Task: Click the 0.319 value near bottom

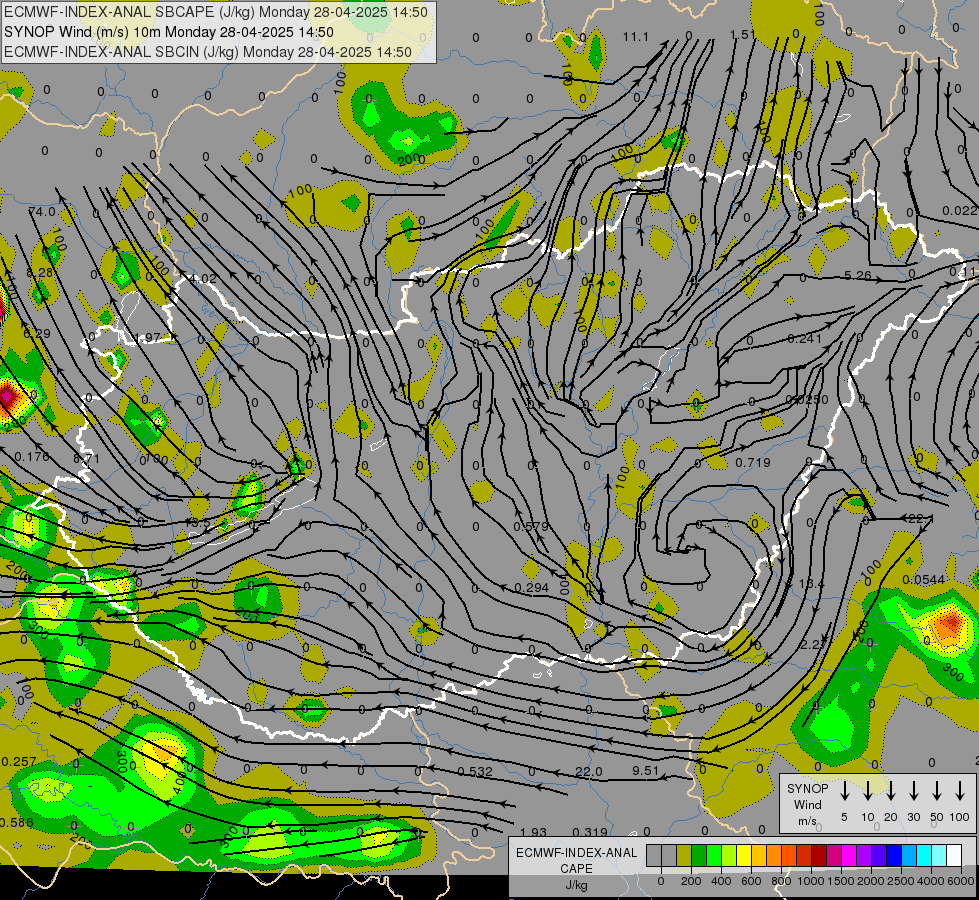Action: click(590, 832)
